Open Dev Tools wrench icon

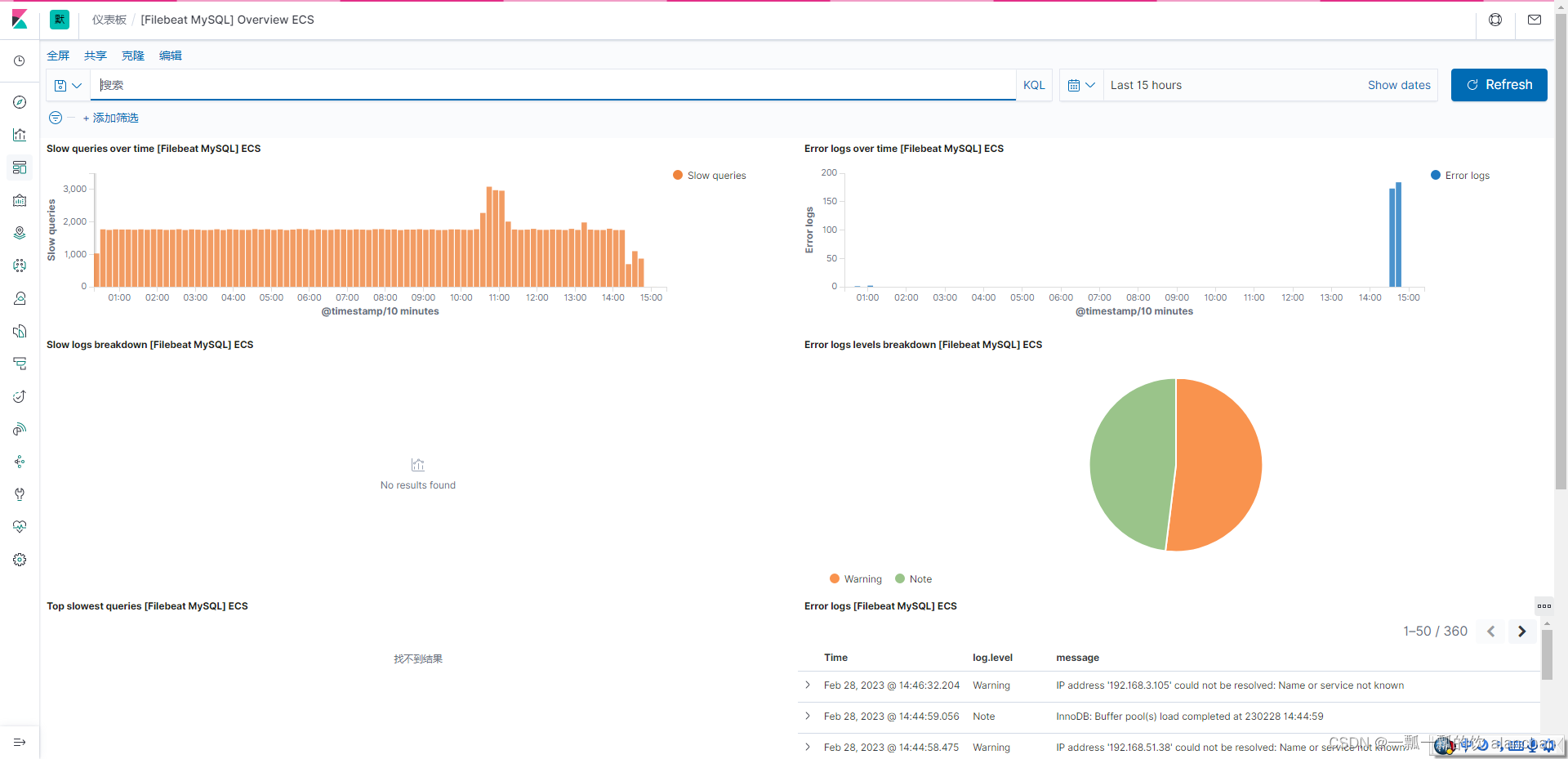[20, 494]
